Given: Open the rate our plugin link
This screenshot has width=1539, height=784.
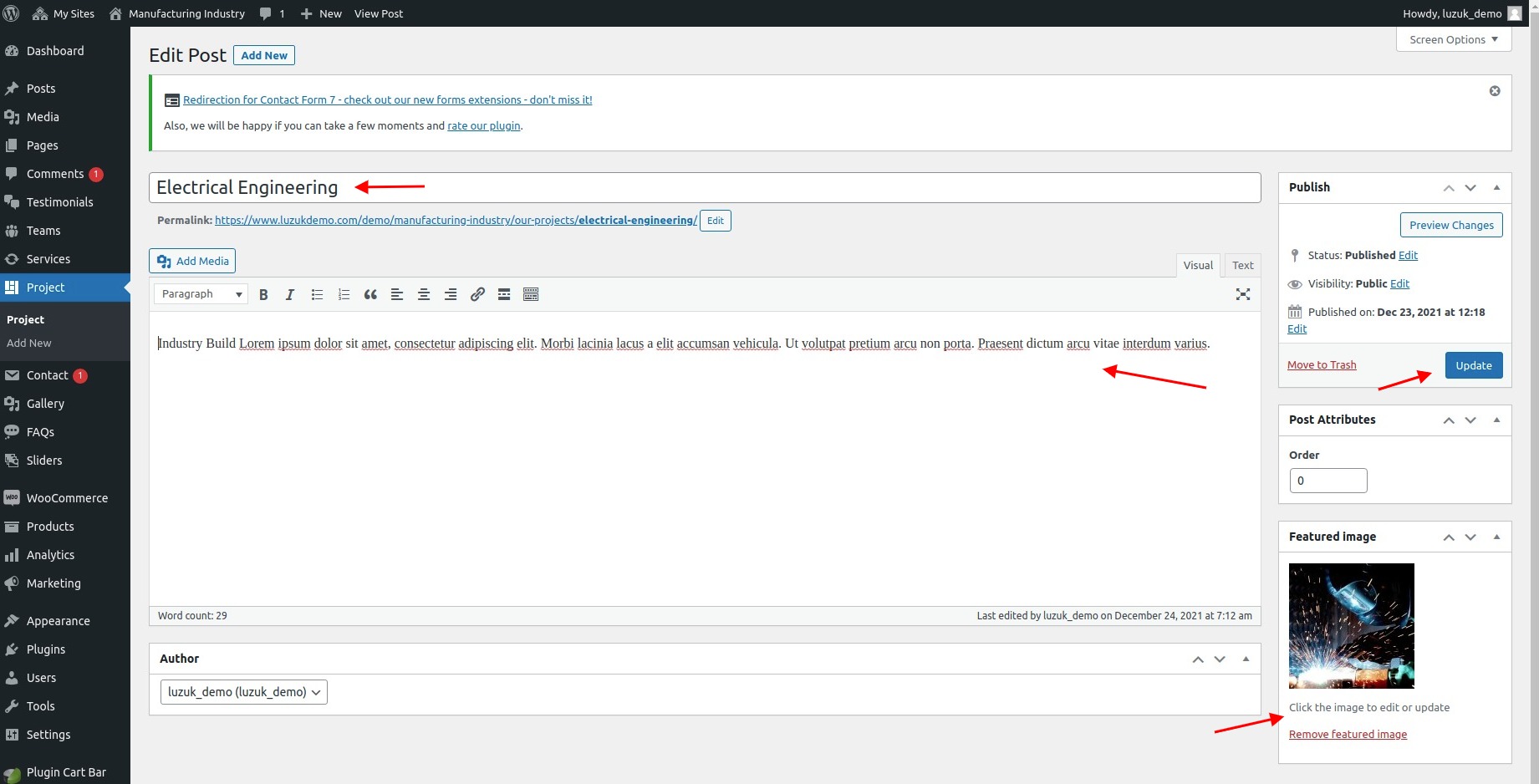Looking at the screenshot, I should [x=484, y=126].
